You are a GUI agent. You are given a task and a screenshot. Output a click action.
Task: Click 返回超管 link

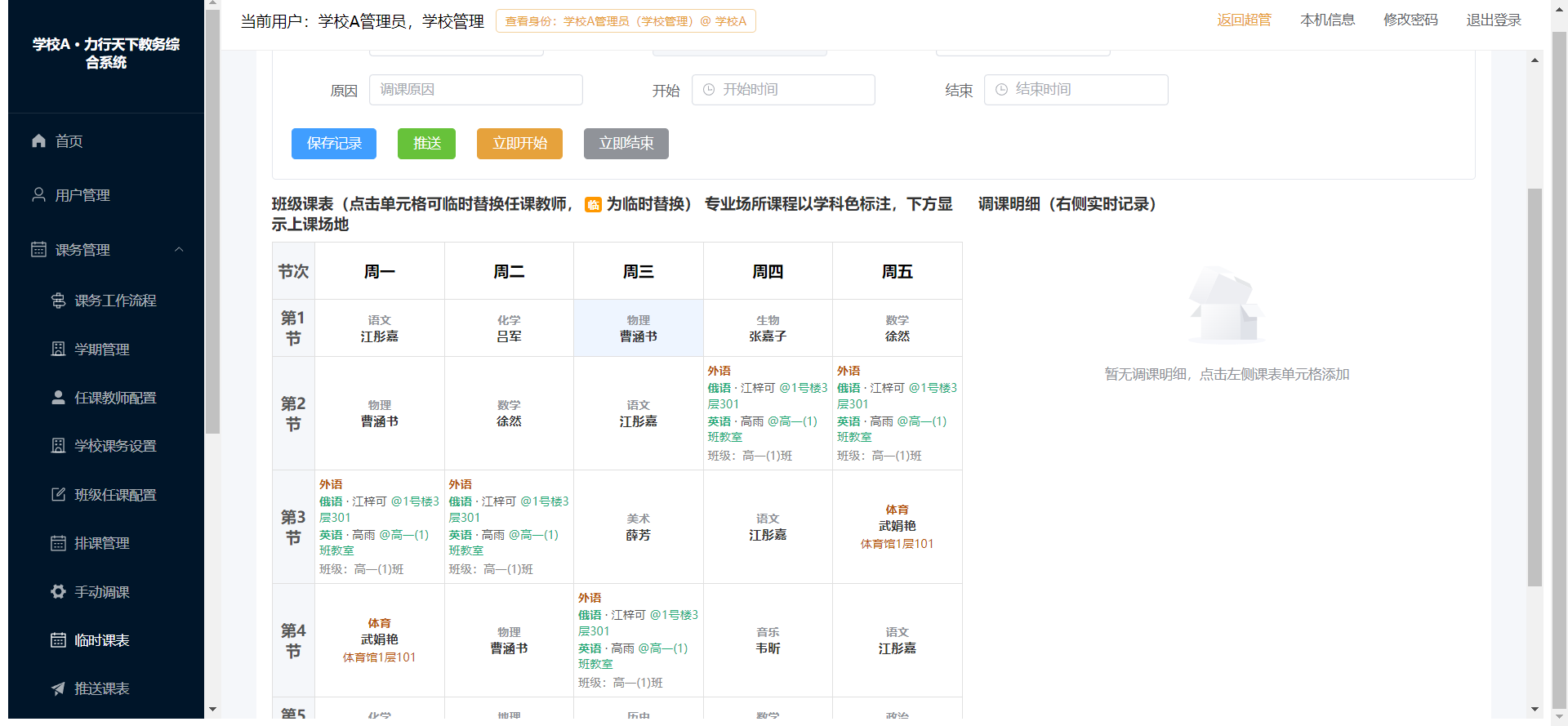click(1244, 20)
